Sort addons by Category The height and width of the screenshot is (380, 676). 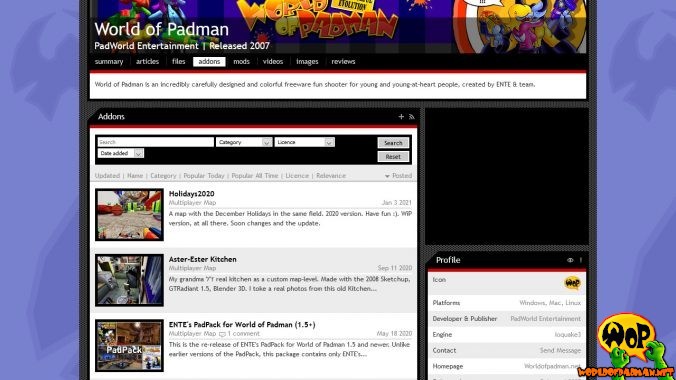(x=163, y=176)
